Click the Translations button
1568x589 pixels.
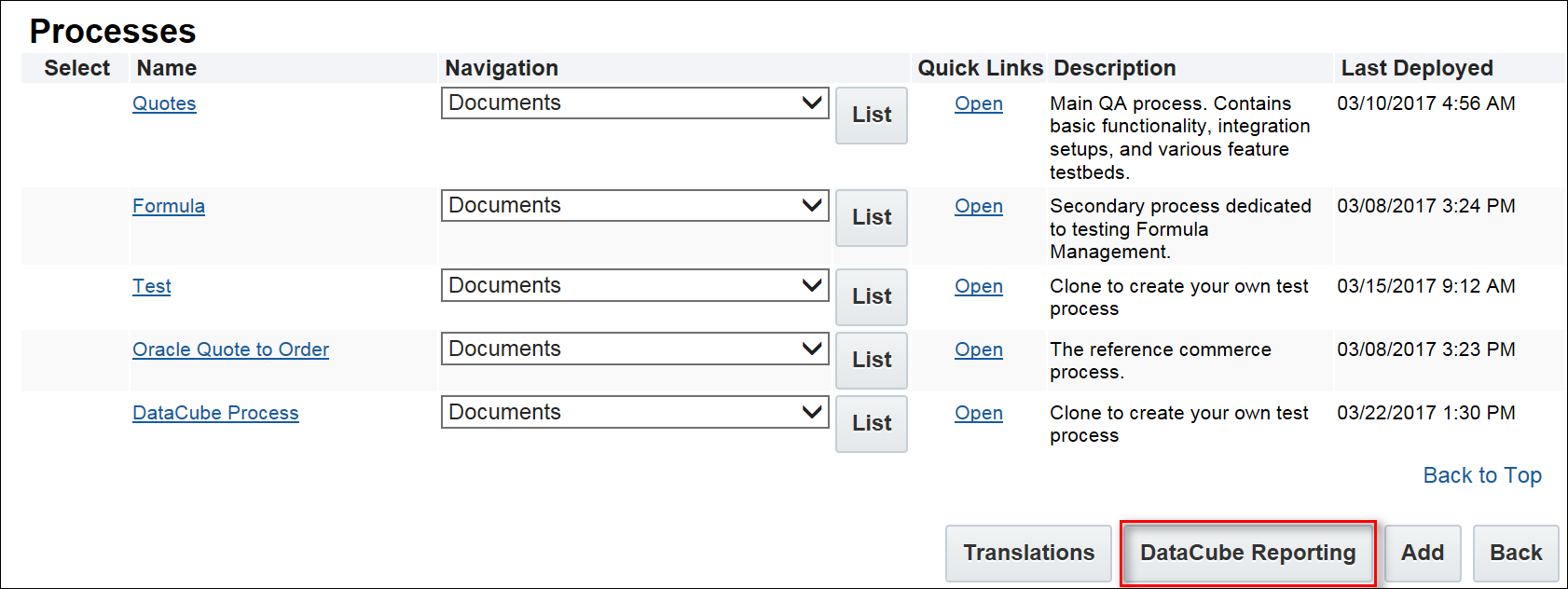point(1028,553)
